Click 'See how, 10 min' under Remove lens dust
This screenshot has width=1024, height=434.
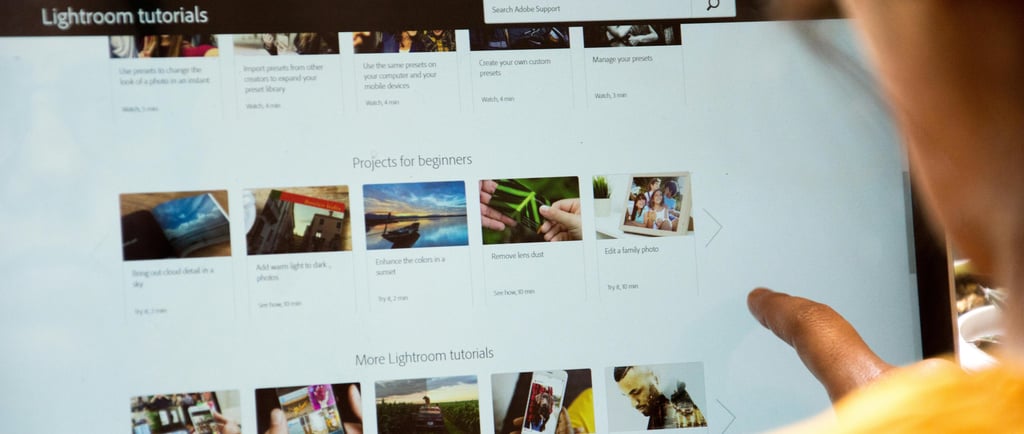[x=514, y=292]
